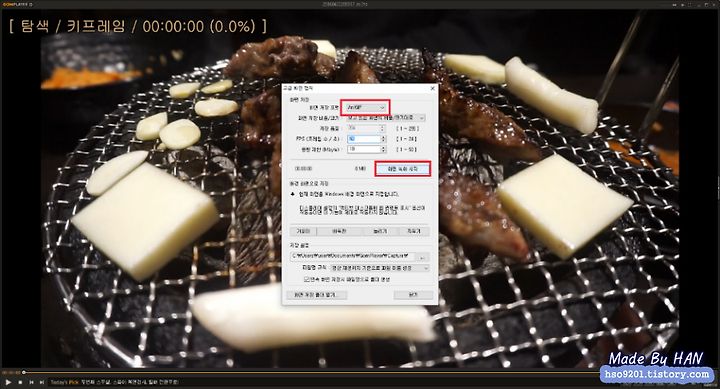Click the close button at dialog bottom right

(413, 295)
